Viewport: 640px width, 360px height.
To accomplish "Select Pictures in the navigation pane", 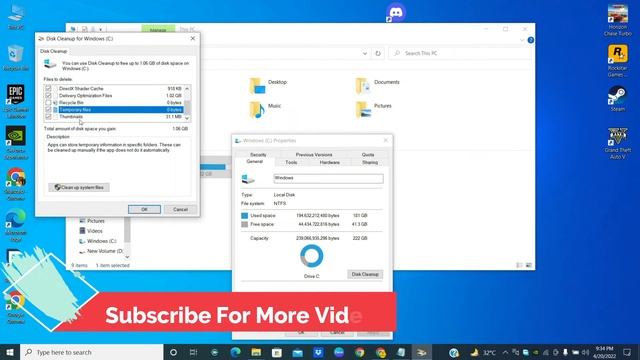I will (x=92, y=221).
